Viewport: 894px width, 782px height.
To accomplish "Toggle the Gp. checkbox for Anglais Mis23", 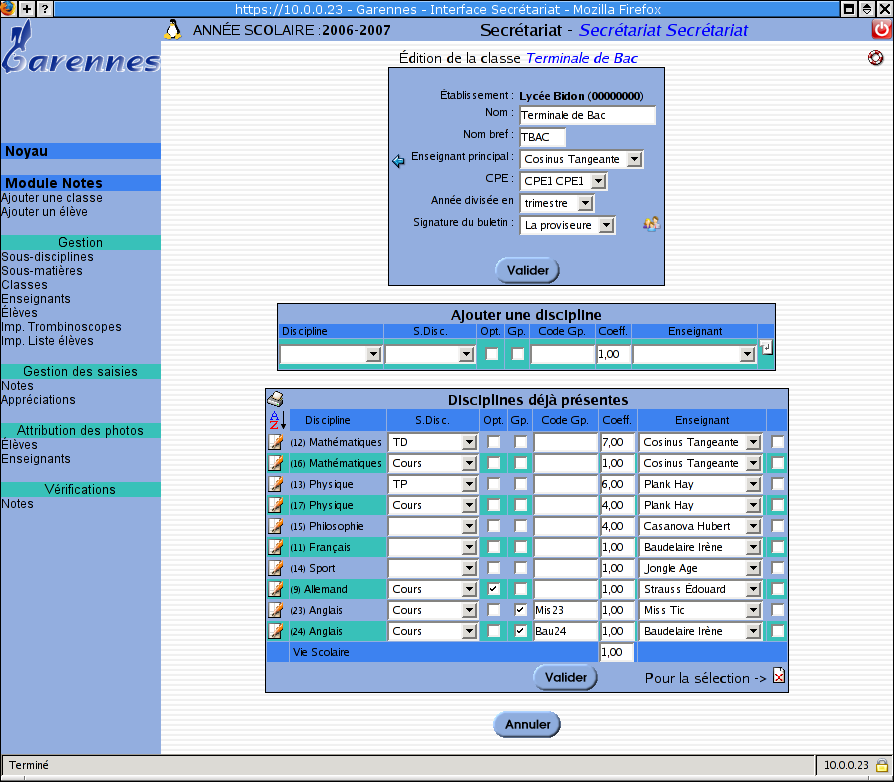I will (520, 610).
